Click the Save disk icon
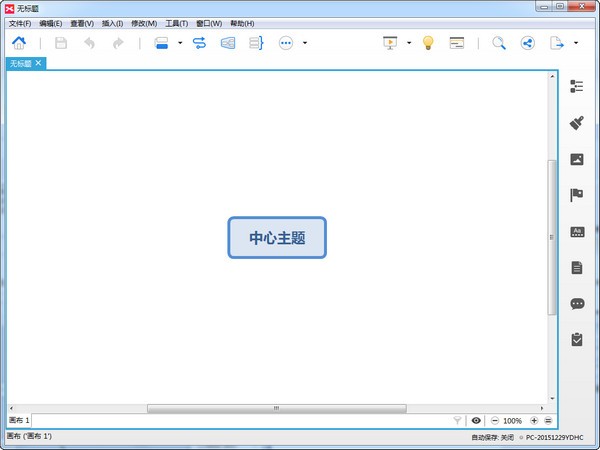600x450 pixels. (61, 43)
